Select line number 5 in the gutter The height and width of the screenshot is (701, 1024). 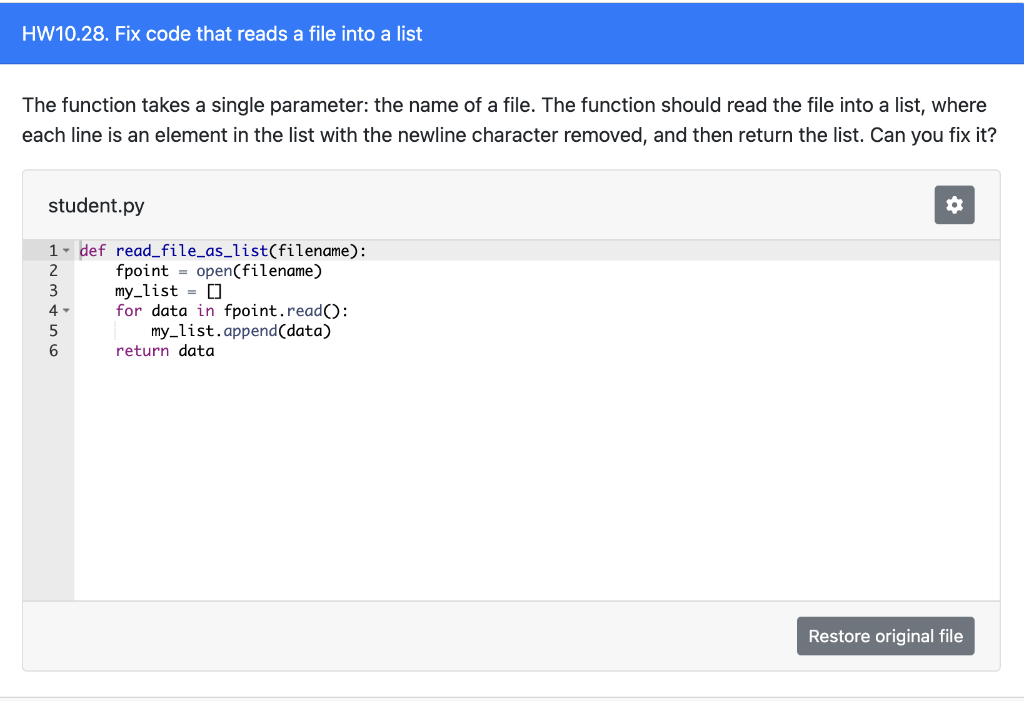point(53,331)
